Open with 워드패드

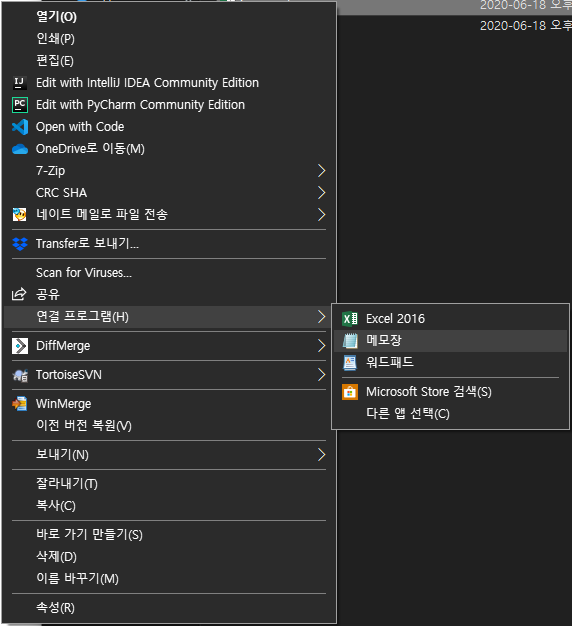pos(450,363)
